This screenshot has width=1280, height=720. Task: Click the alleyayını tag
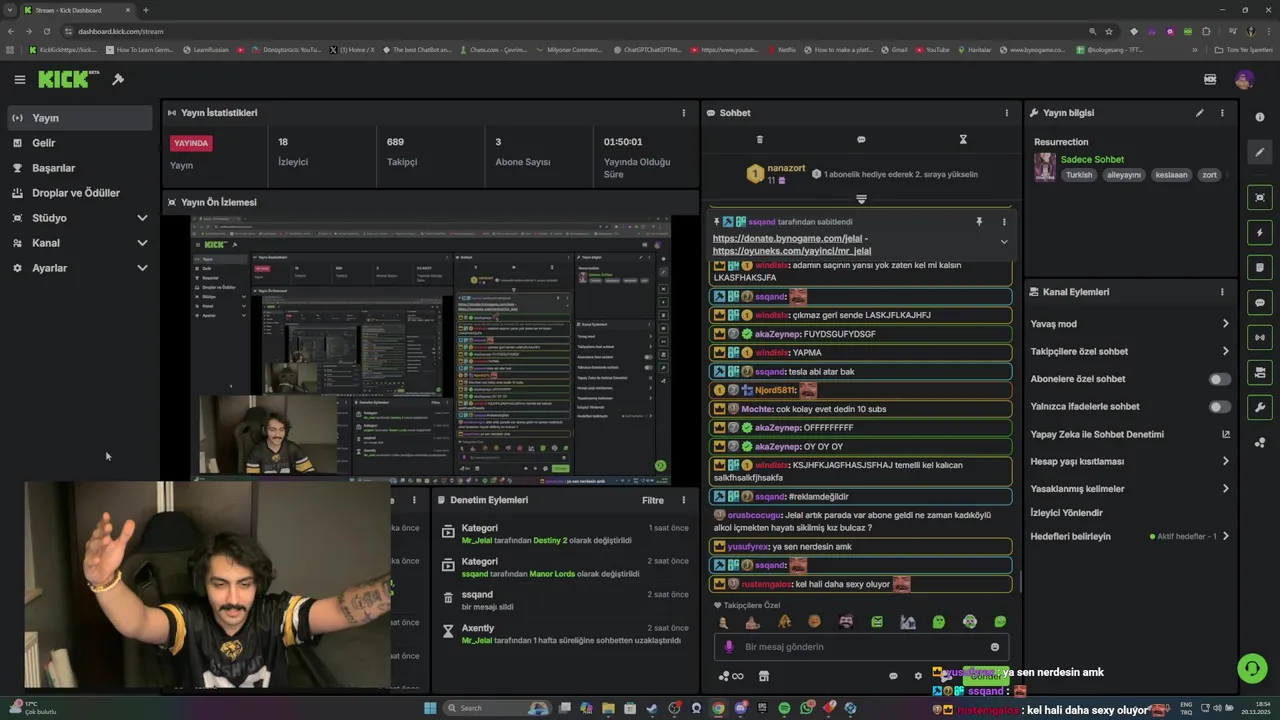point(1123,175)
